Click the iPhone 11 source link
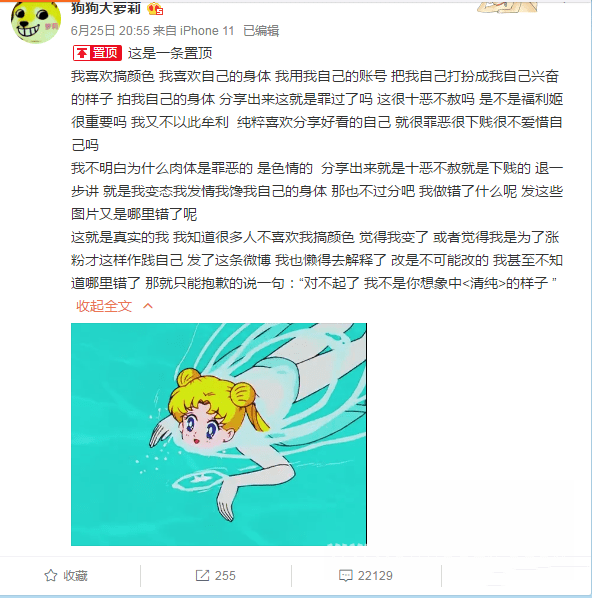This screenshot has height=598, width=592. click(207, 31)
